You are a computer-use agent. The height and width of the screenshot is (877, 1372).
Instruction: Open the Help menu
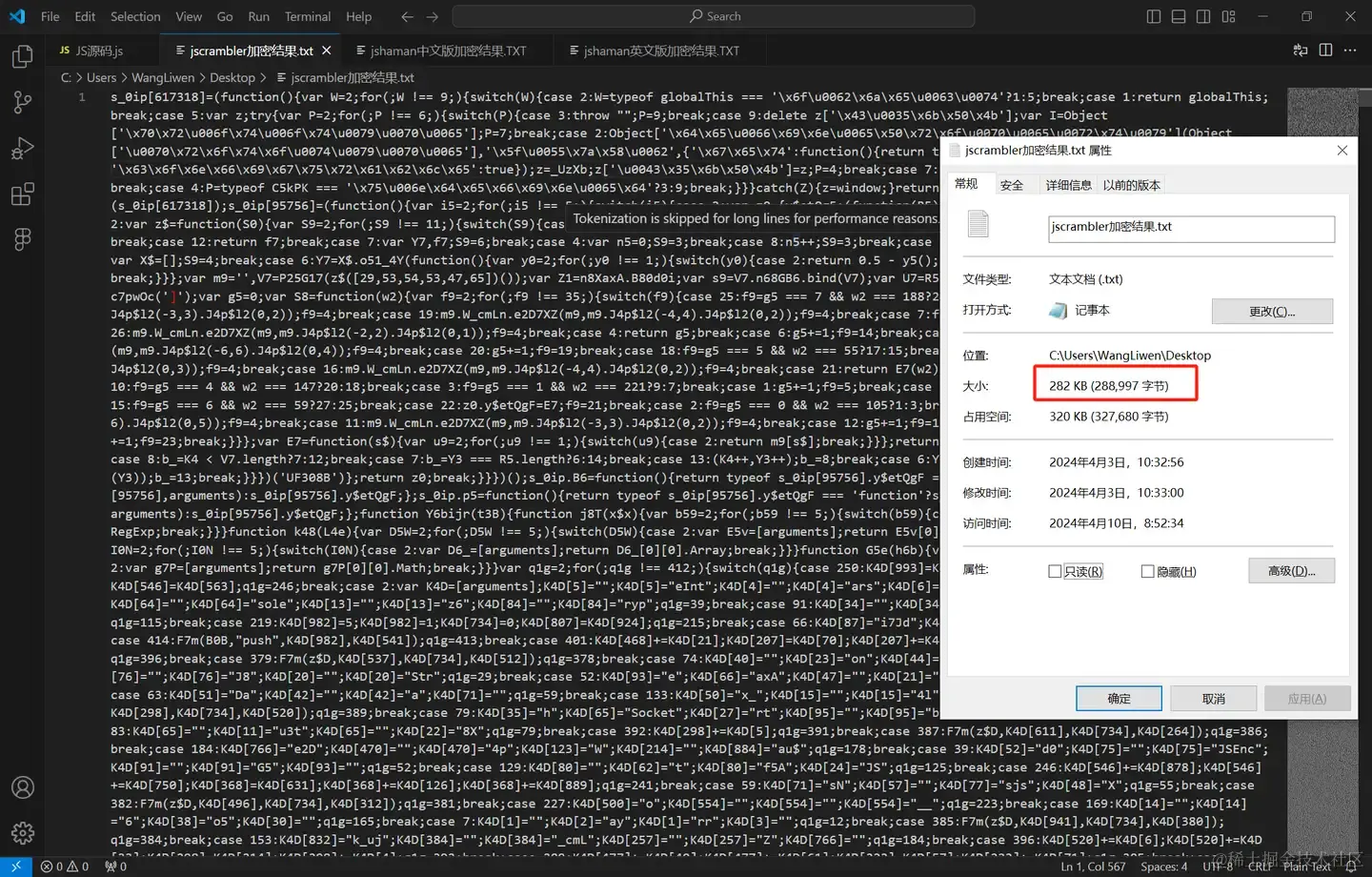[359, 16]
